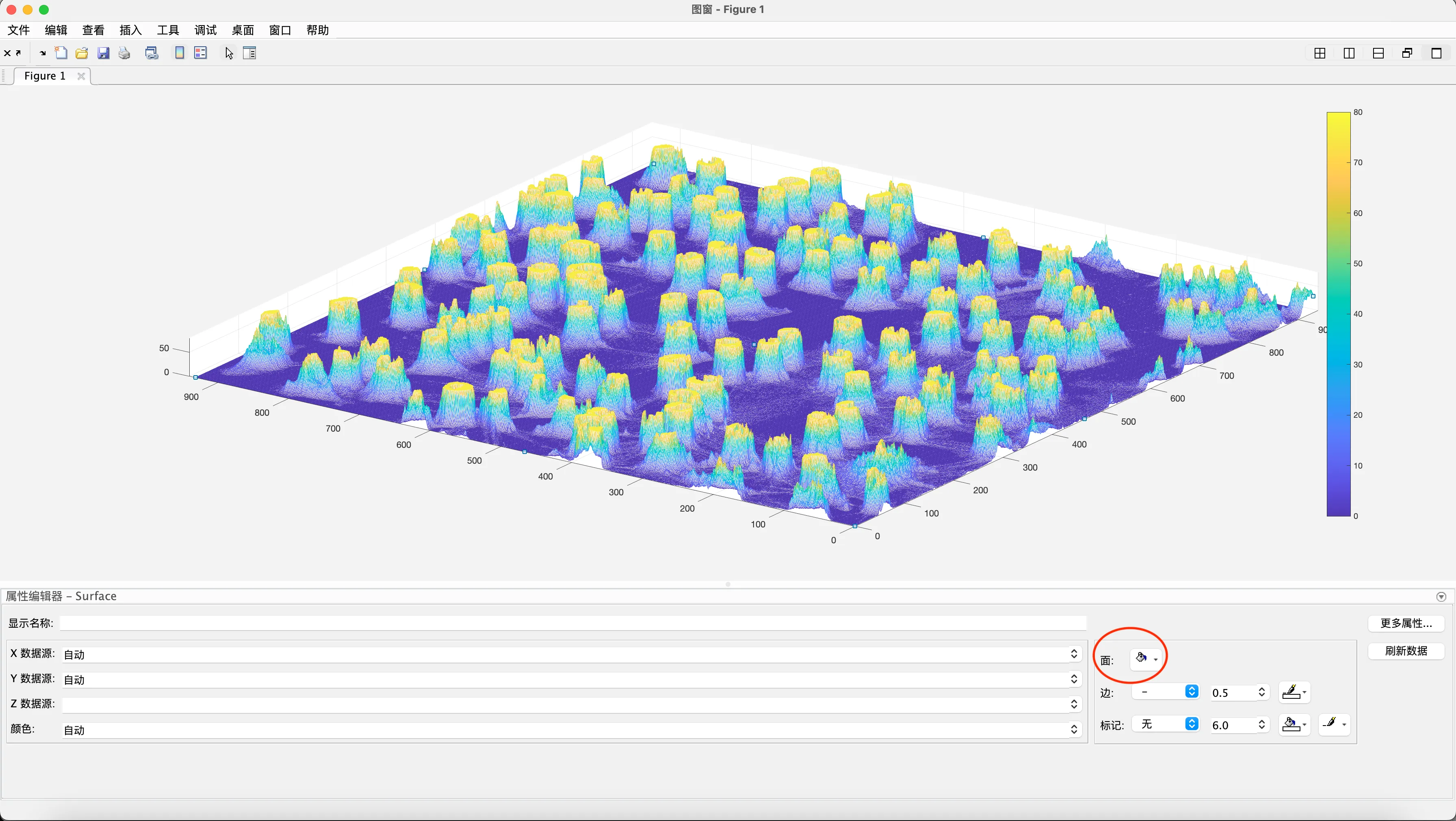
Task: Open the property editor panel options menu
Action: point(1441,597)
